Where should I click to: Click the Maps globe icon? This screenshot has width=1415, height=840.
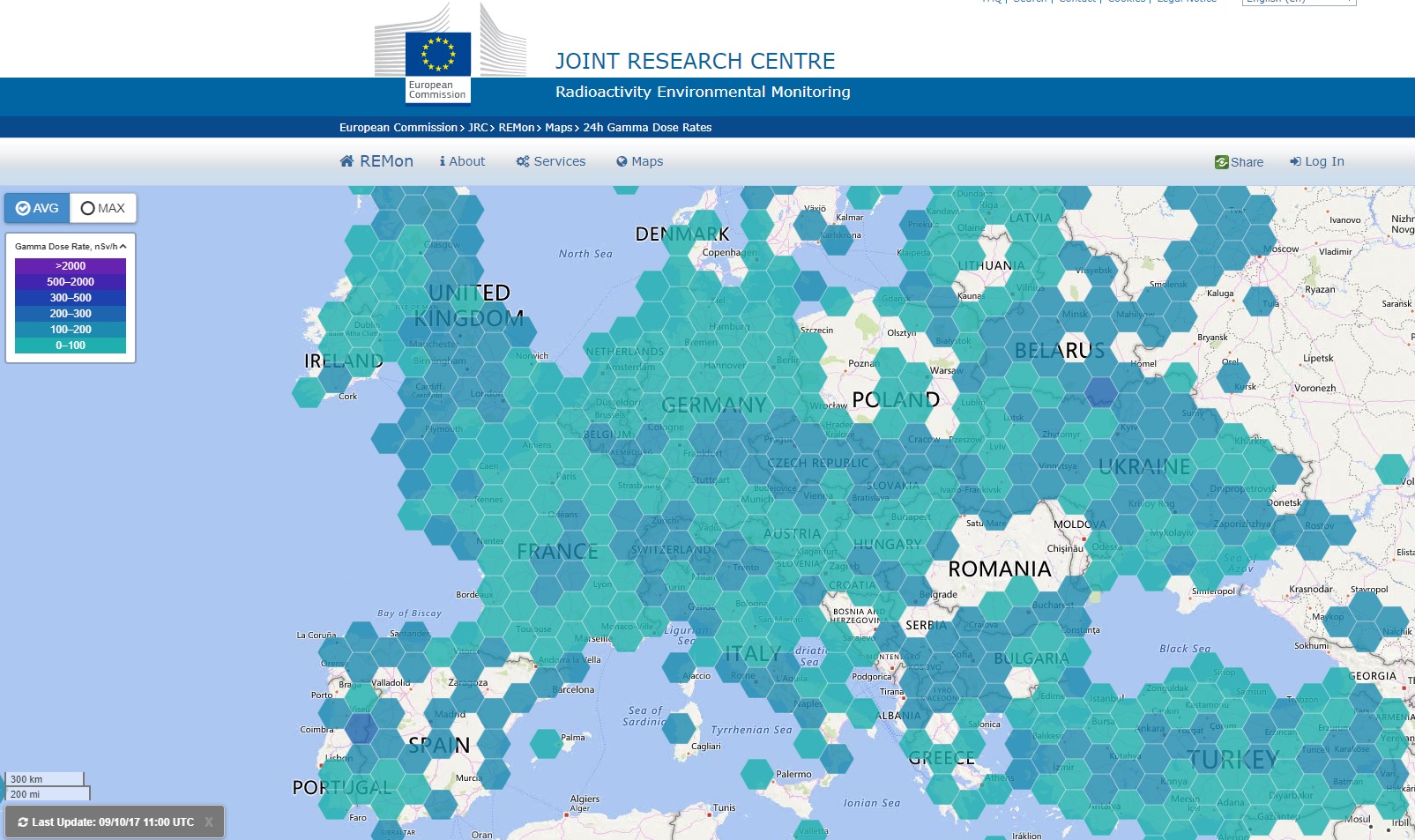[622, 161]
